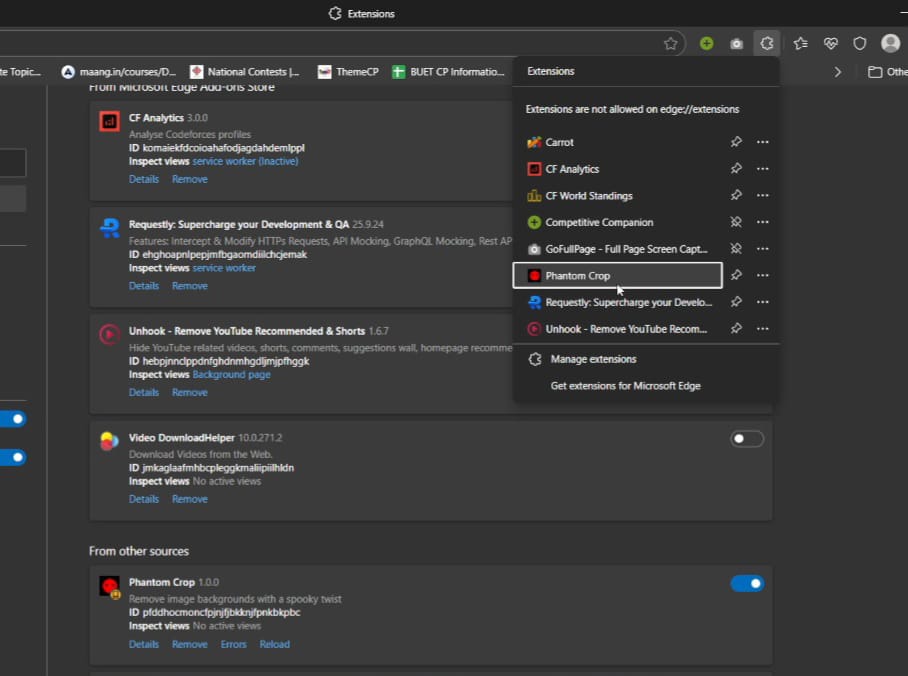908x676 pixels.
Task: Open Browser essentials heart icon
Action: 830,43
